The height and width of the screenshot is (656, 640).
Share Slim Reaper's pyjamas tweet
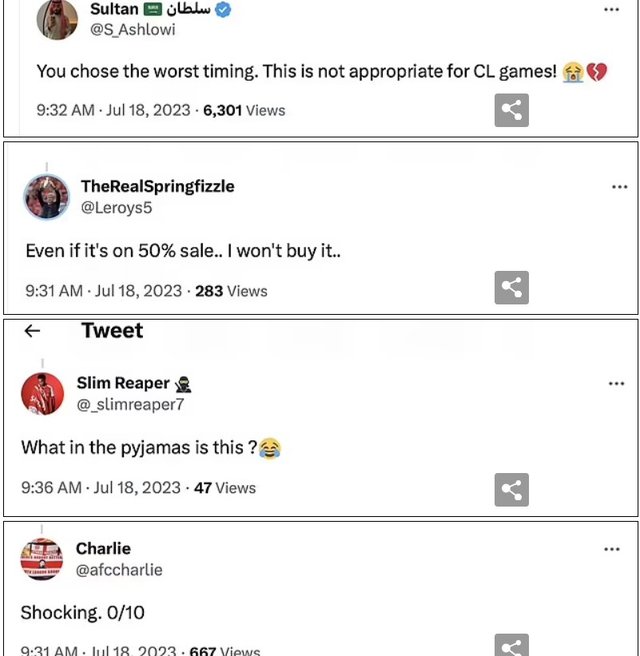tap(511, 490)
